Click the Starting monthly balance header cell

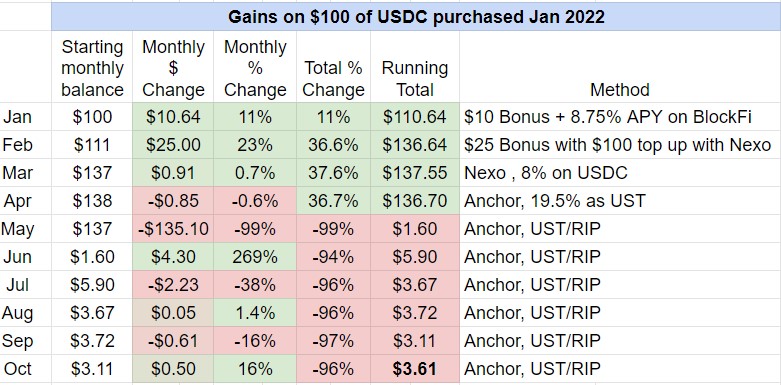(x=92, y=67)
